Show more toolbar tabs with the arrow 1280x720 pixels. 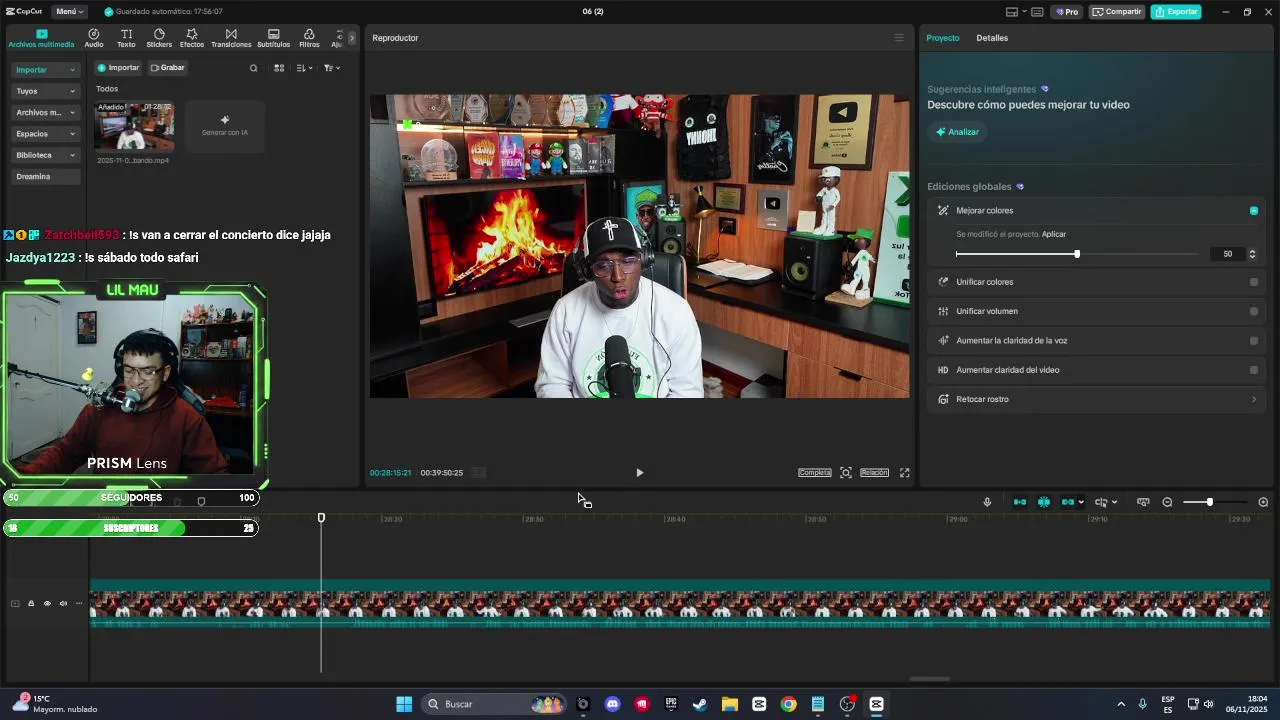[x=352, y=38]
